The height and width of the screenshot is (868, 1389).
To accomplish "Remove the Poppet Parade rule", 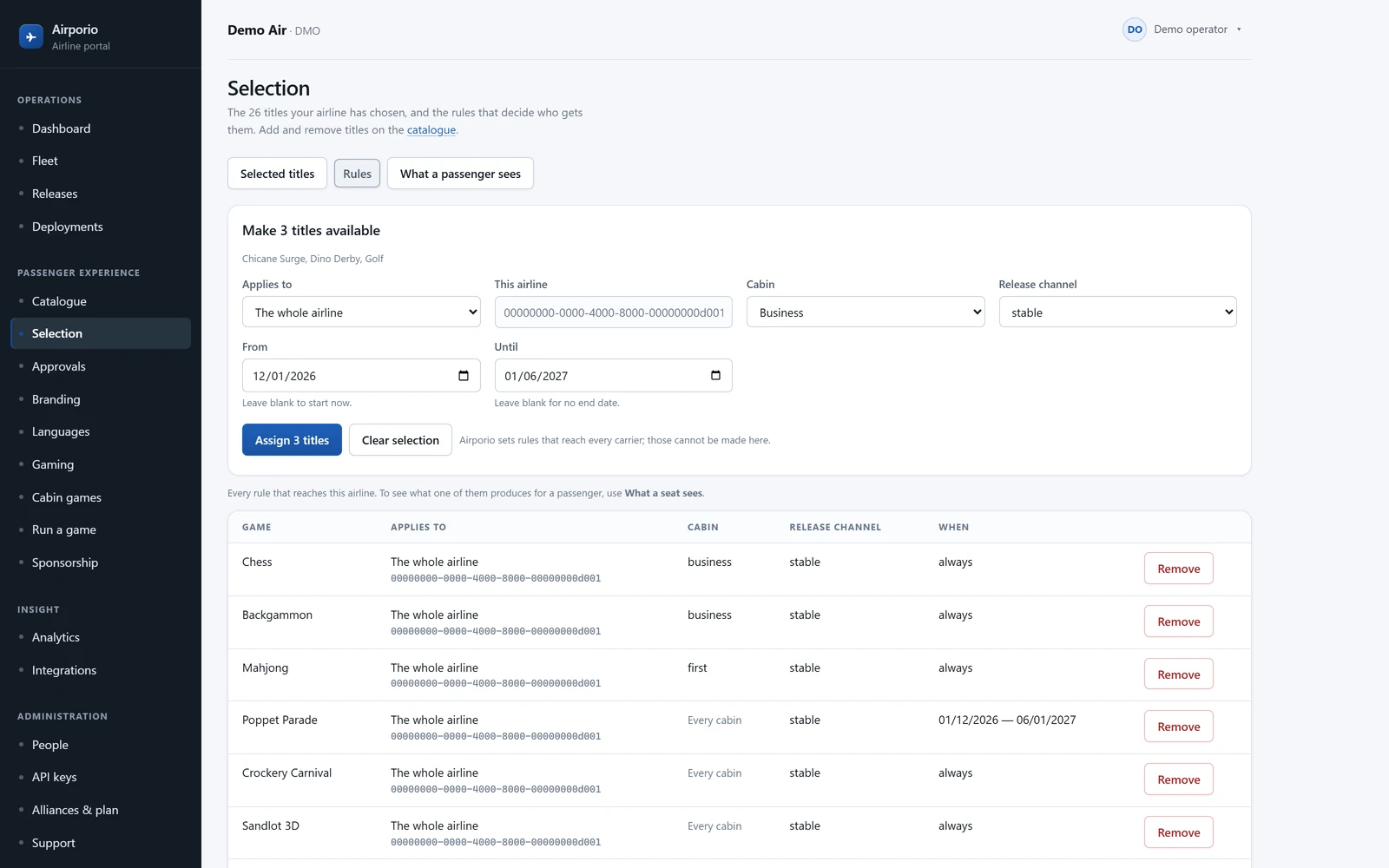I will click(1178, 727).
